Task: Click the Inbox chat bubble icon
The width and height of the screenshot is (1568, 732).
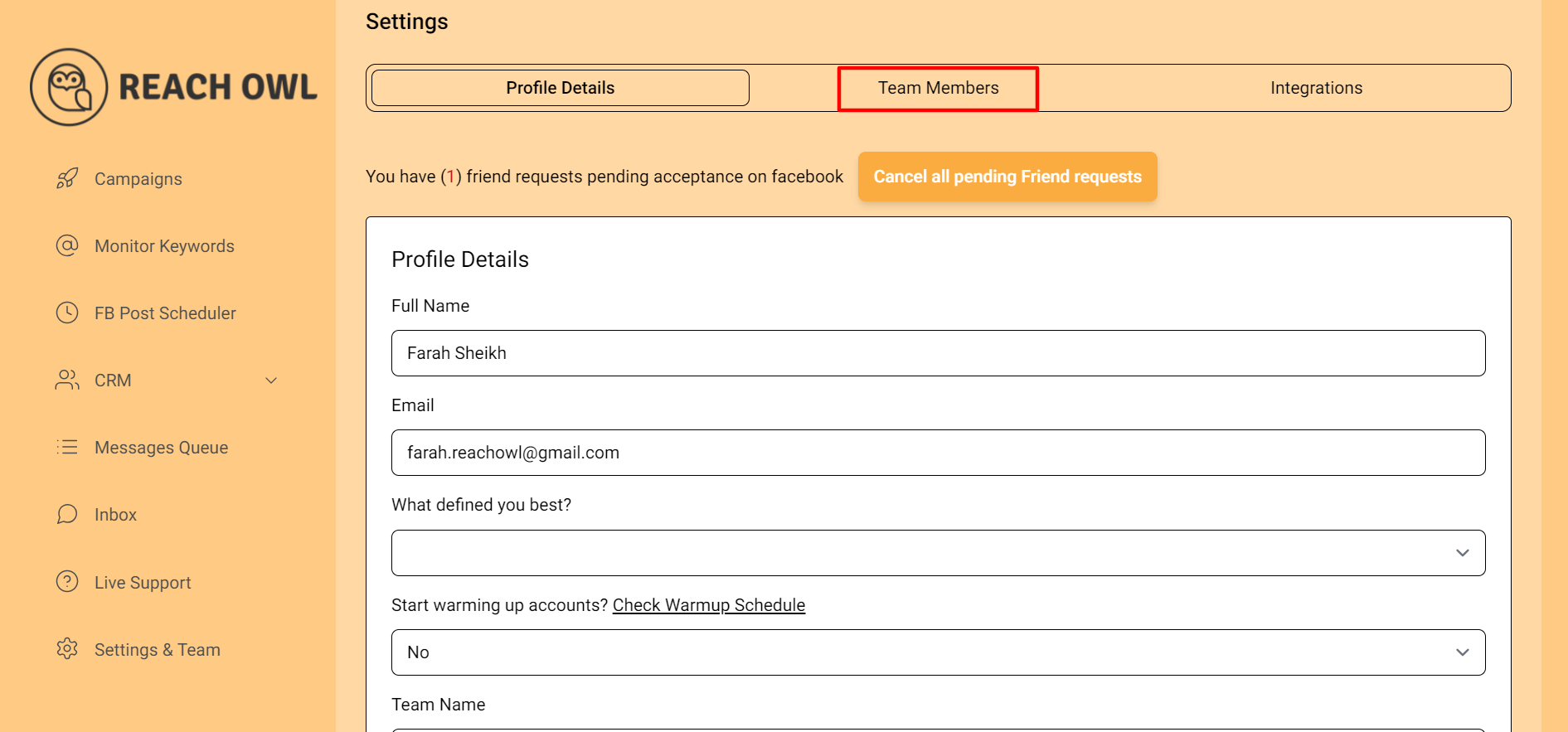Action: pos(67,514)
